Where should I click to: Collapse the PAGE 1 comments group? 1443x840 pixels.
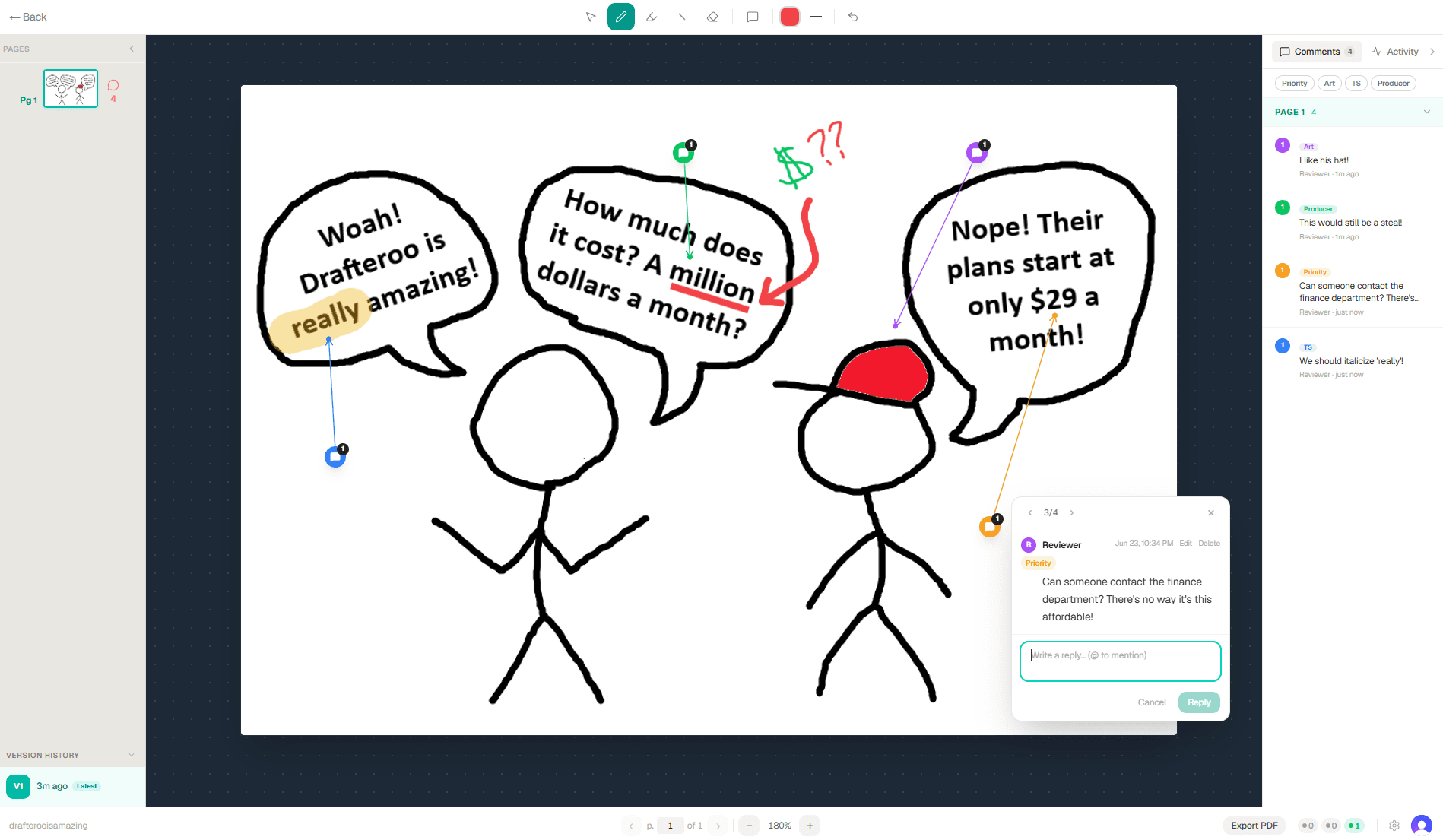(1427, 112)
